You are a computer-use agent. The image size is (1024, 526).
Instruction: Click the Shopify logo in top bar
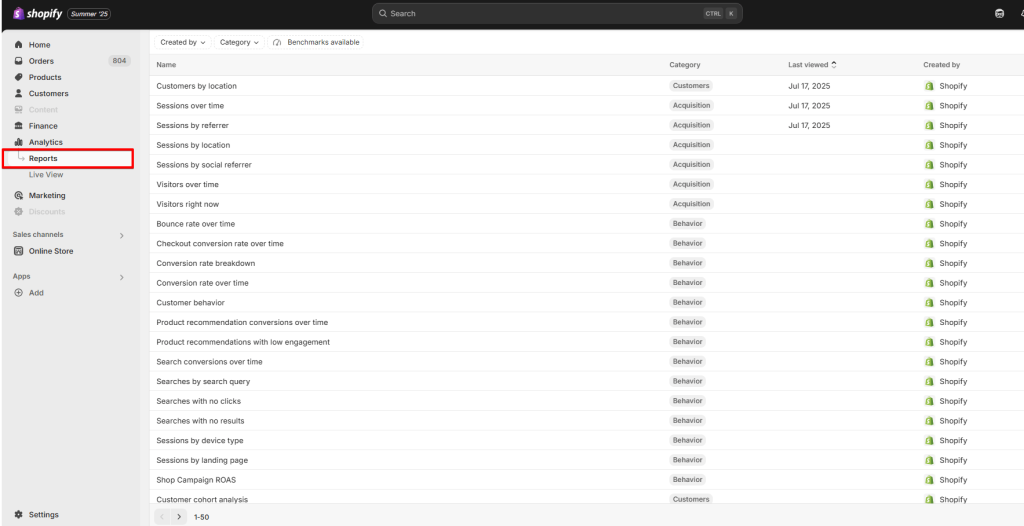(x=37, y=14)
